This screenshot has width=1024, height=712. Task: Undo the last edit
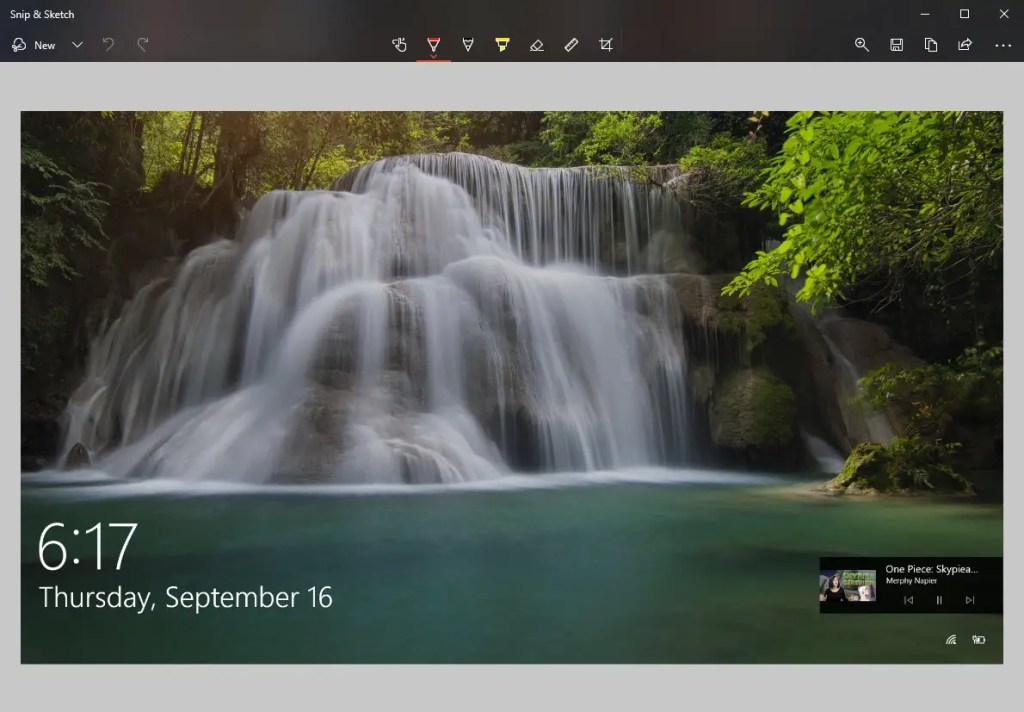(x=108, y=45)
